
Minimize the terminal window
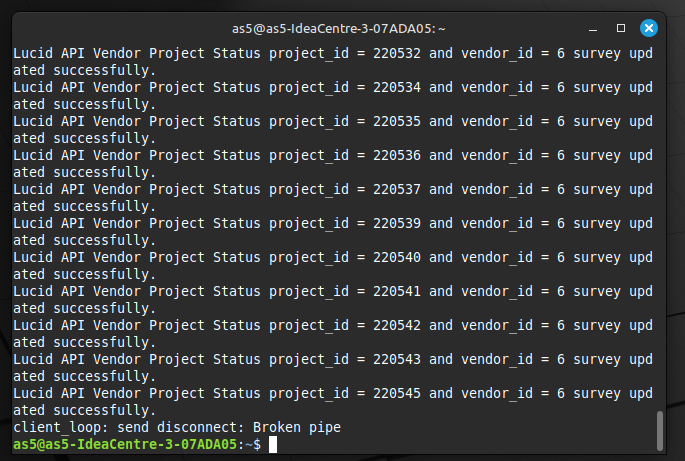593,30
